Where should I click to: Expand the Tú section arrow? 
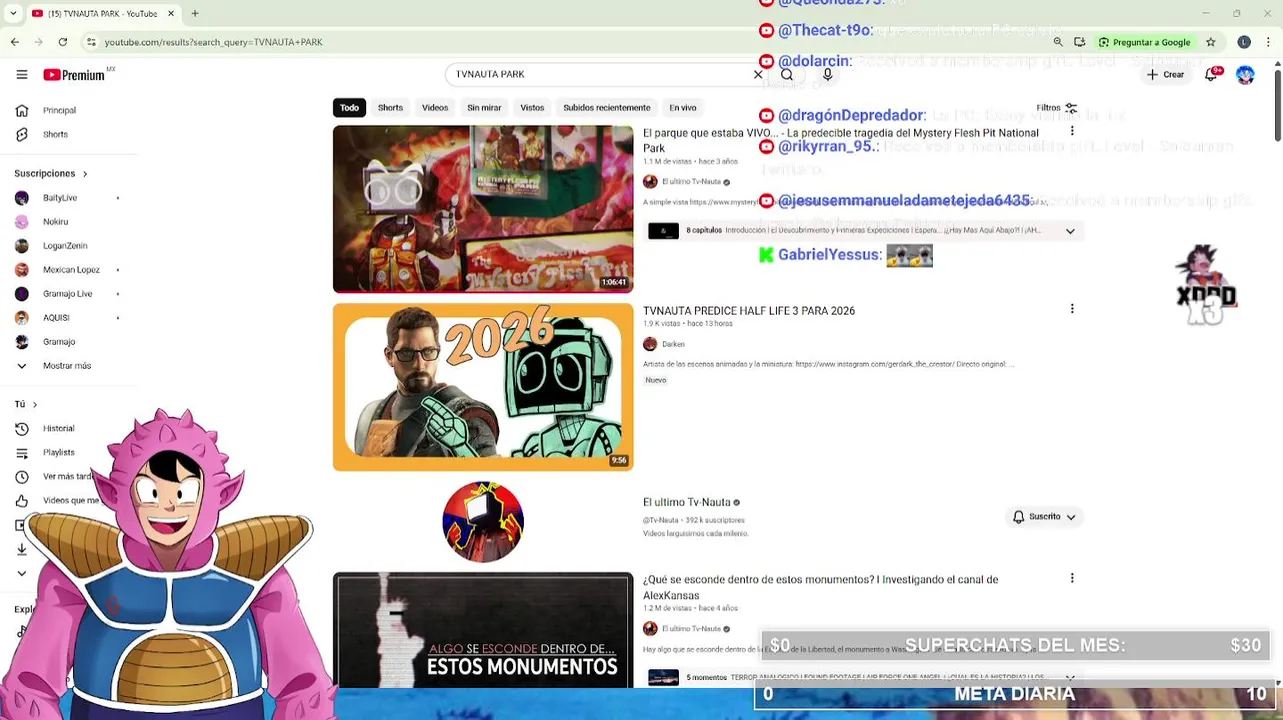(x=35, y=404)
